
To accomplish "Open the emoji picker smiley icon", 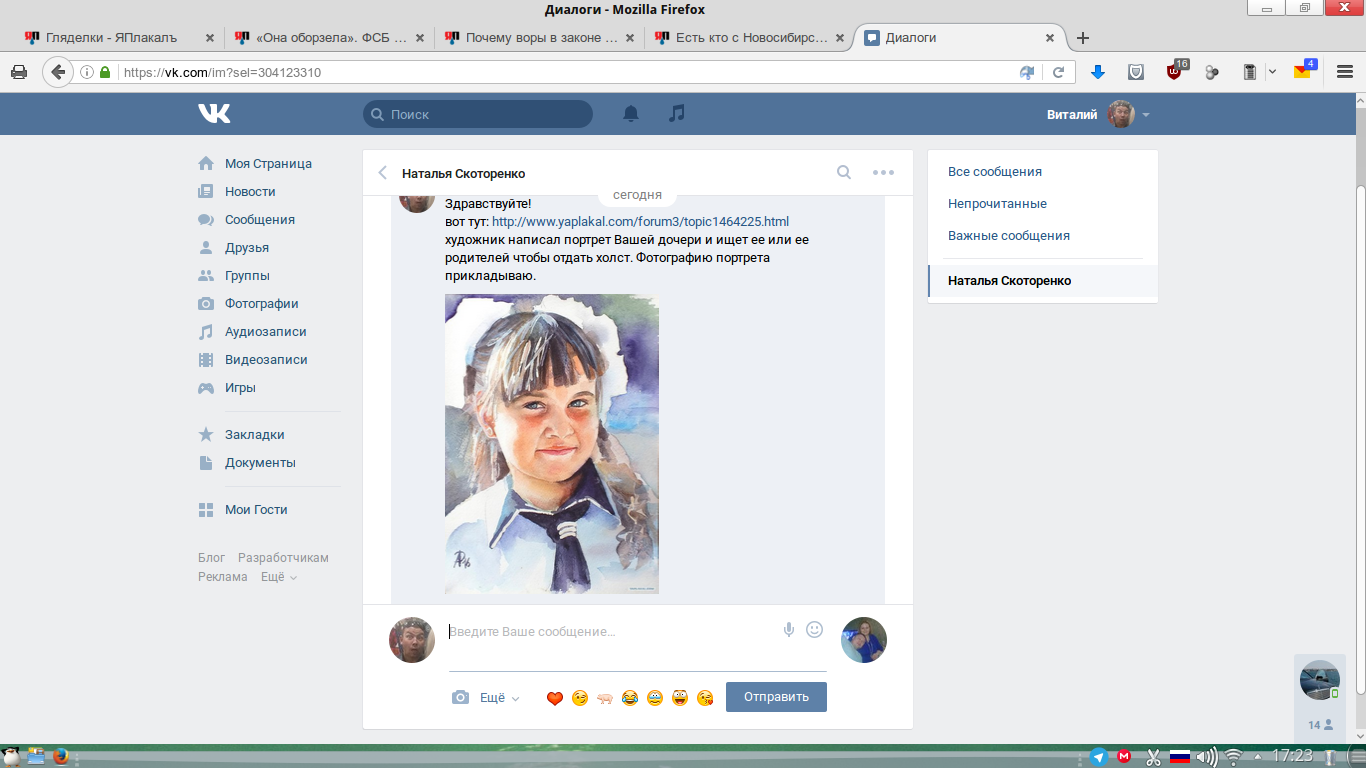I will coord(814,630).
